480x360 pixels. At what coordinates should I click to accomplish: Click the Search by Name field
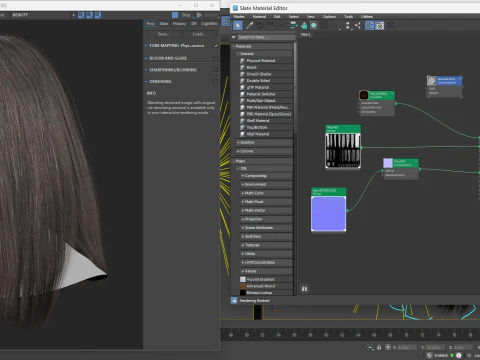[266, 37]
